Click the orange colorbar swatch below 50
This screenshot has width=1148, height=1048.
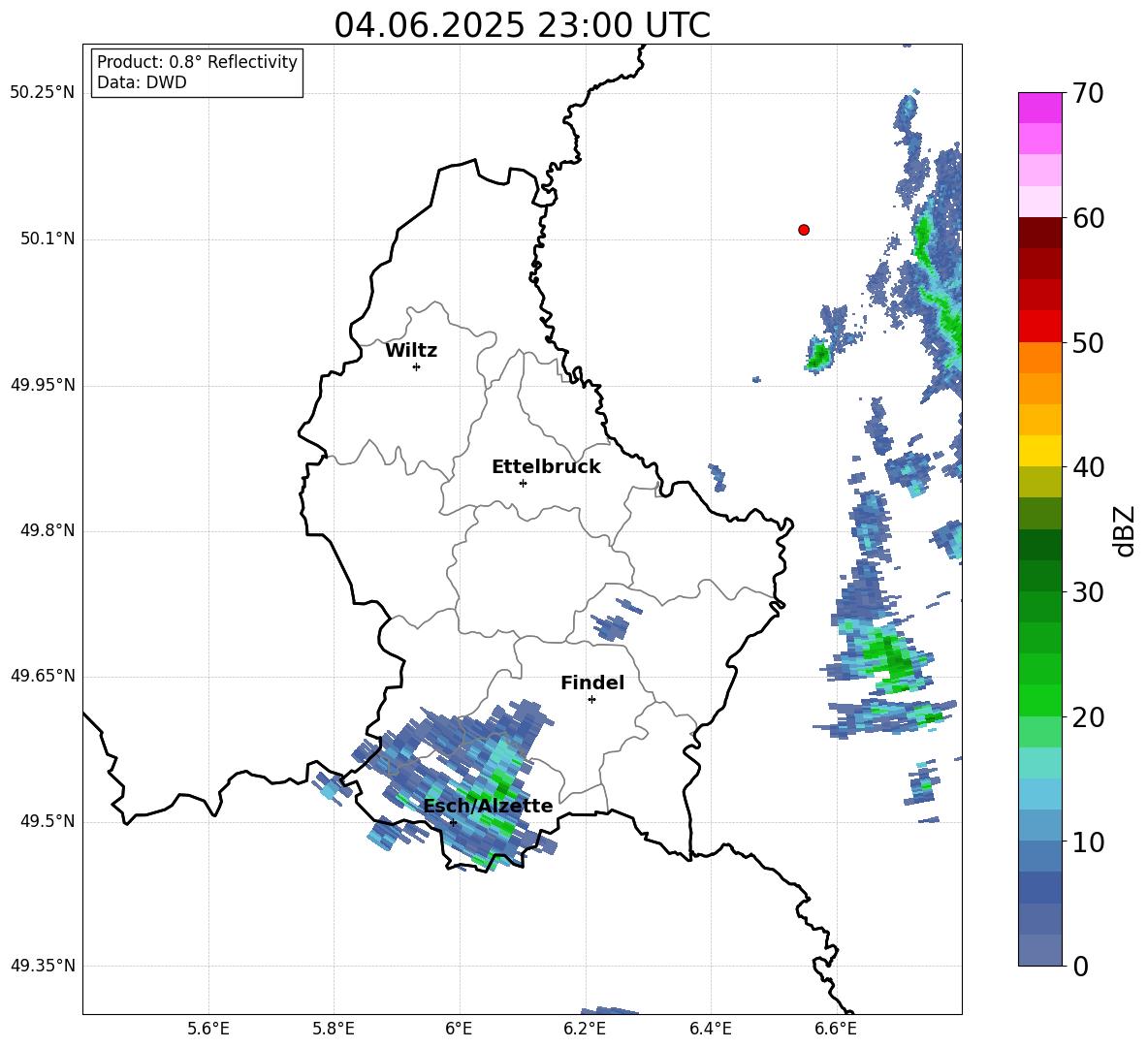click(1039, 358)
